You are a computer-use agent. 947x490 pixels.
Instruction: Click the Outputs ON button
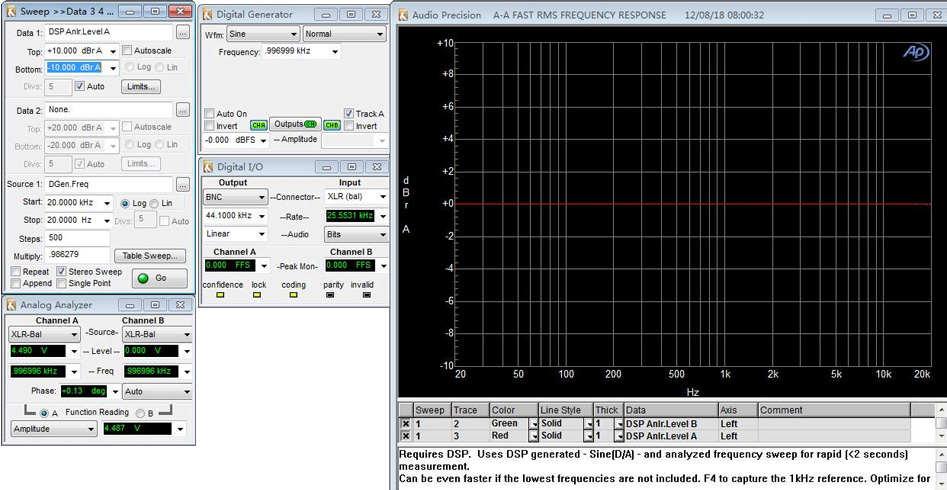295,124
